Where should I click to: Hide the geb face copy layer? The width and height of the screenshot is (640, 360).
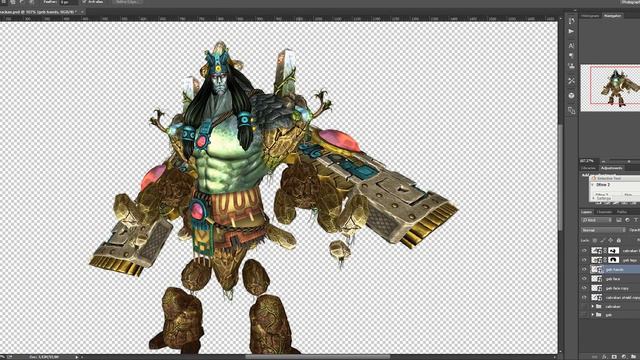(584, 288)
